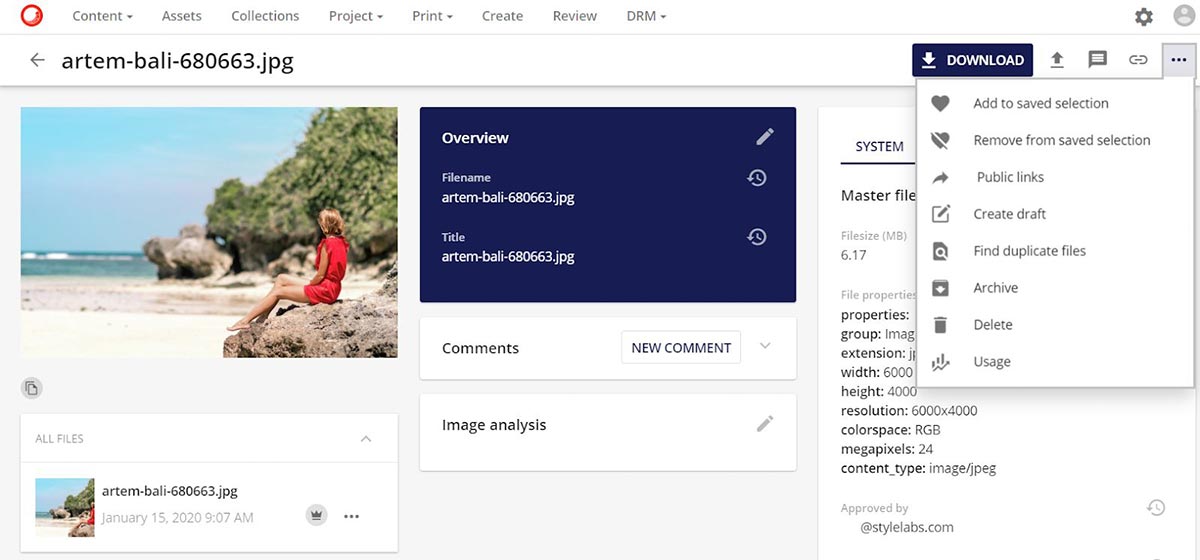1200x560 pixels.
Task: Click artem-bali-680663.jpg file name in All Files
Action: pyautogui.click(x=170, y=491)
